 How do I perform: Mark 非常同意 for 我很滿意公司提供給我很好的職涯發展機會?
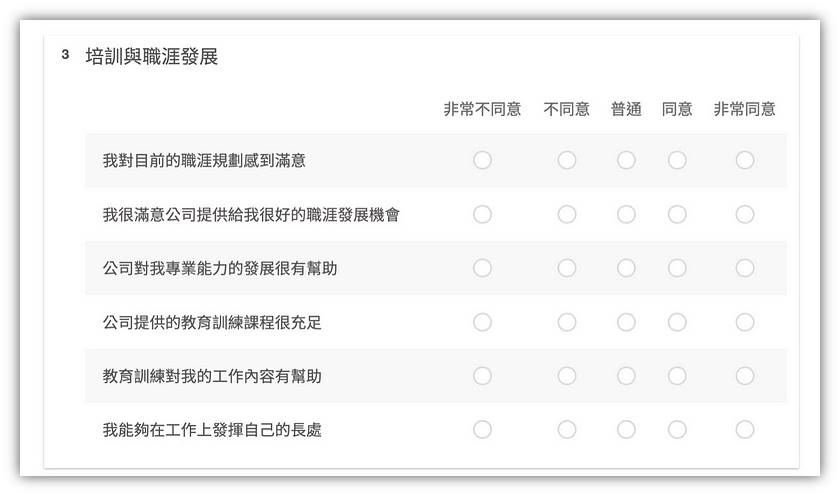pos(745,214)
